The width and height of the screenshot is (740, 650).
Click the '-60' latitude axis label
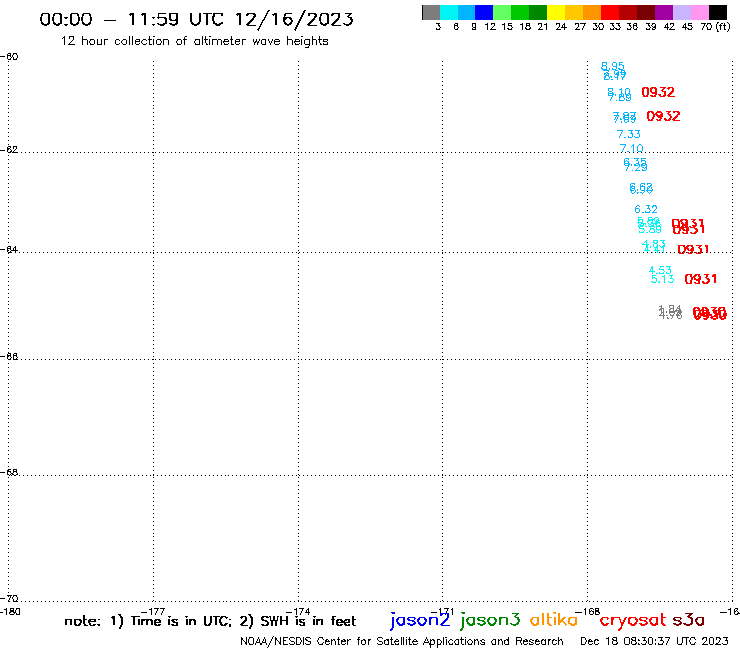pyautogui.click(x=9, y=57)
